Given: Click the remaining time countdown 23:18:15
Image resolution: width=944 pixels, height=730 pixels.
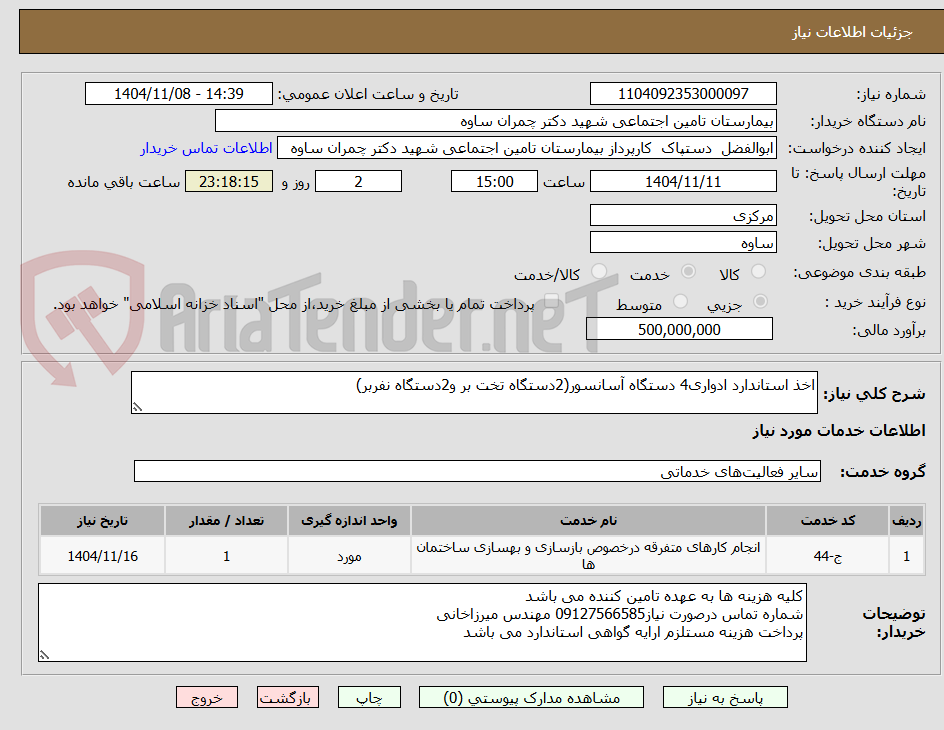Looking at the screenshot, I should (229, 181).
